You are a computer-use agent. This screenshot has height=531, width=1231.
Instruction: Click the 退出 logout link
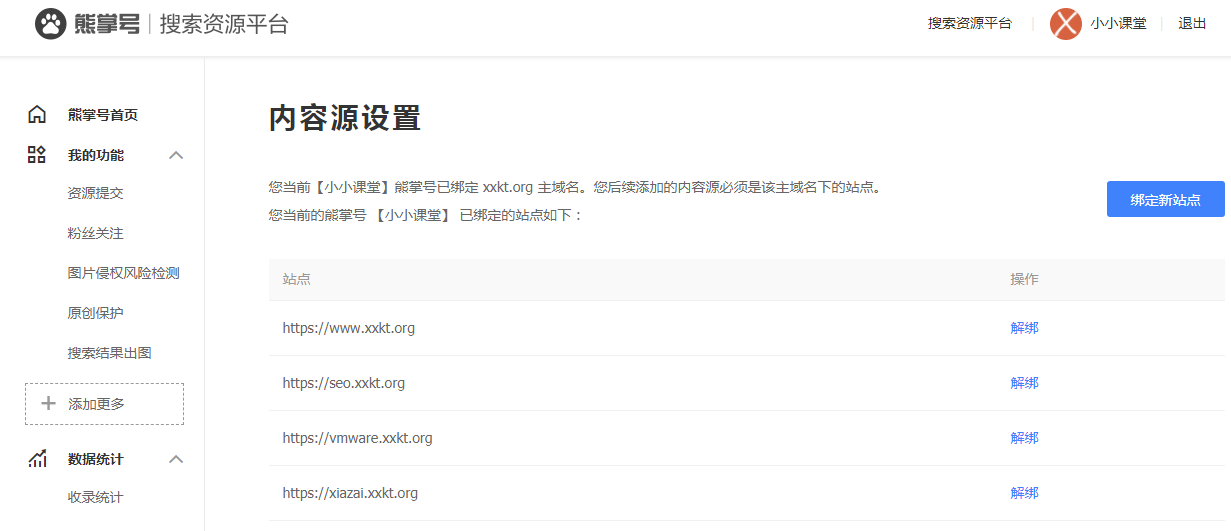[x=1193, y=24]
